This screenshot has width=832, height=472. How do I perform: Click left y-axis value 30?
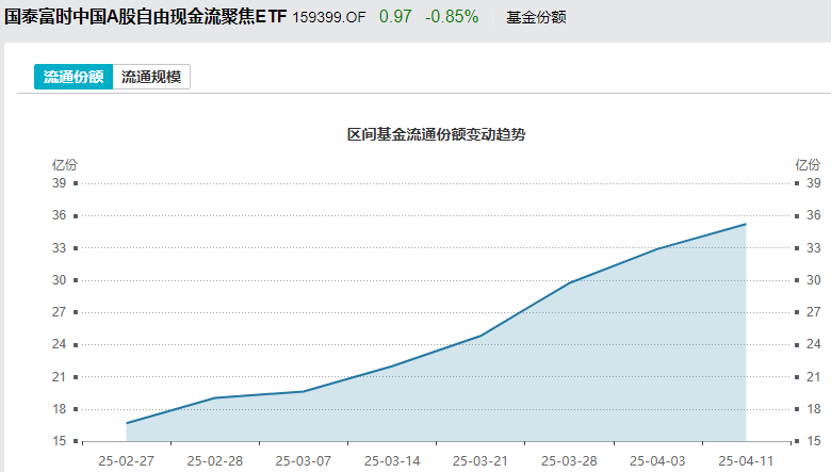pyautogui.click(x=59, y=280)
